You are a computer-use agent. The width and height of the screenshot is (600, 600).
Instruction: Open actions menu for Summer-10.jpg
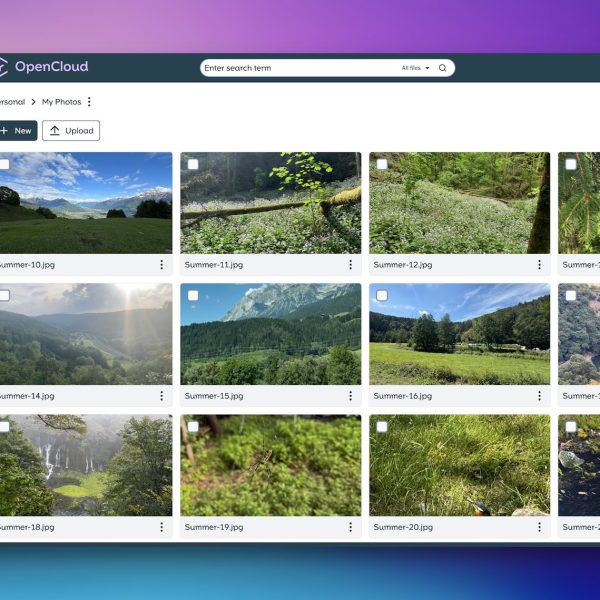point(161,264)
